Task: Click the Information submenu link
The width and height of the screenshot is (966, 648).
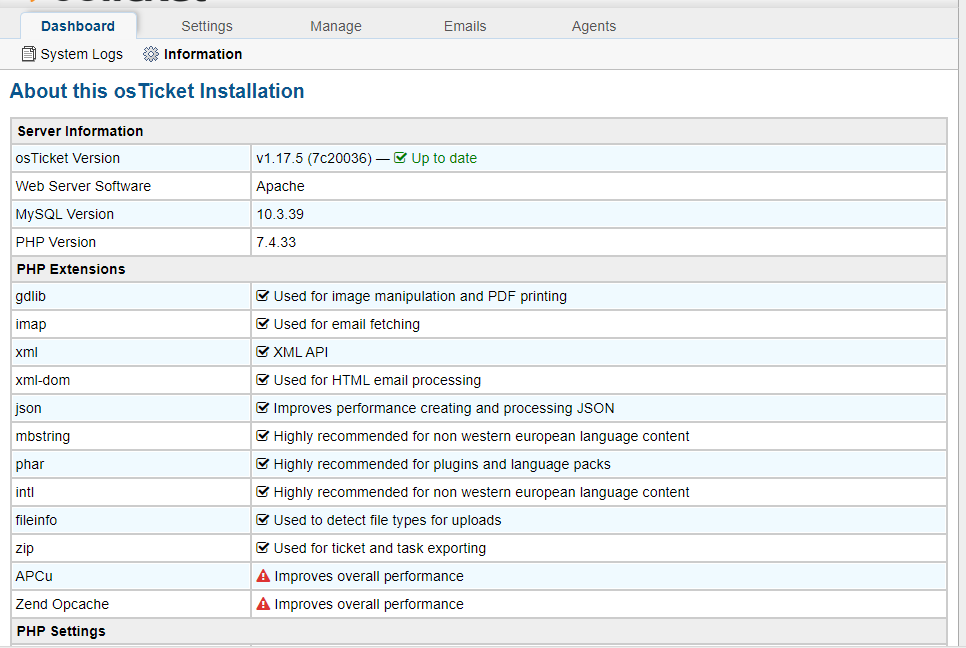Action: click(203, 54)
